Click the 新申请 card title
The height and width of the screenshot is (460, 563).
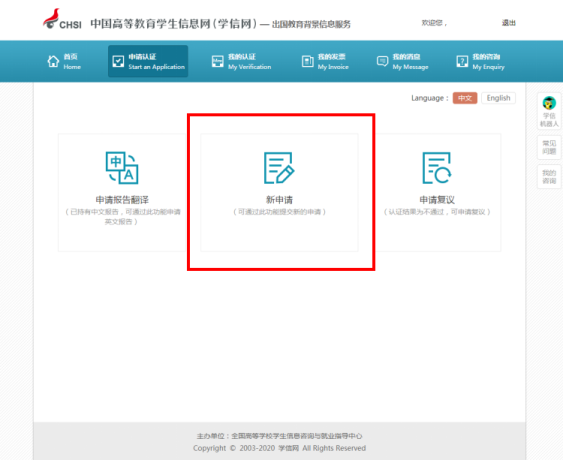pyautogui.click(x=279, y=200)
